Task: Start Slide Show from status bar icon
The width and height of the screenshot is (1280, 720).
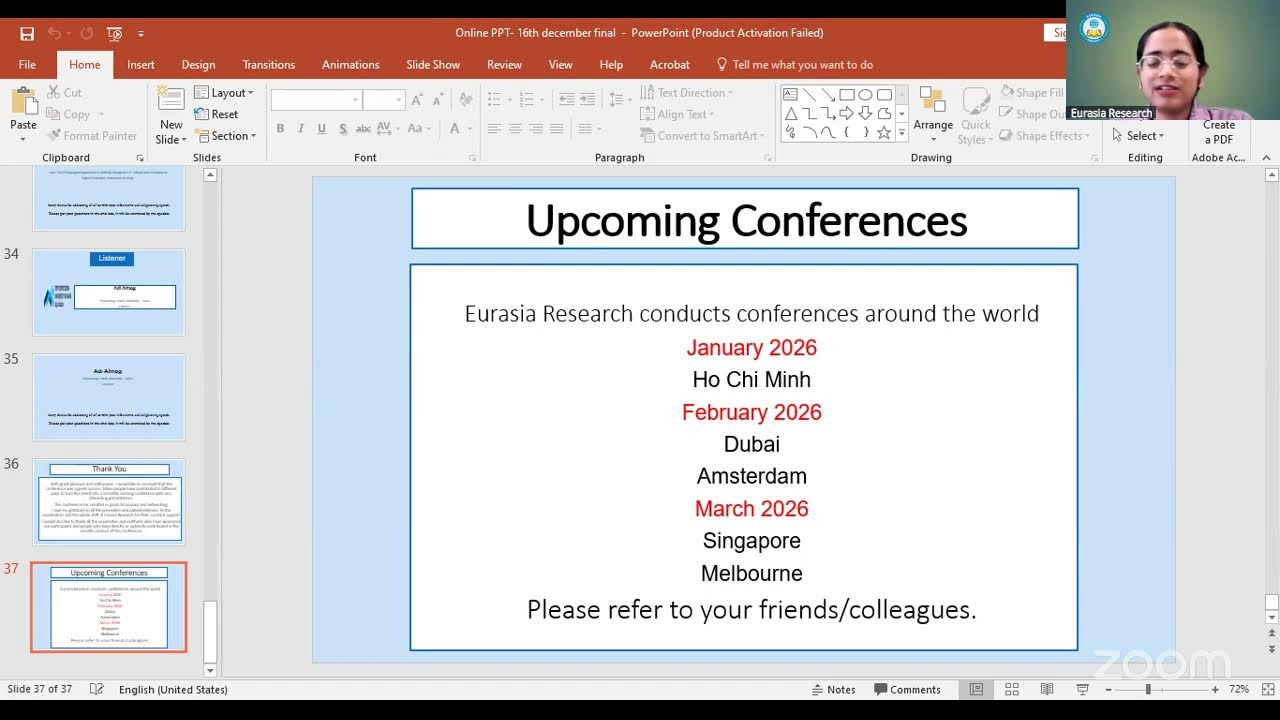Action: [1082, 690]
